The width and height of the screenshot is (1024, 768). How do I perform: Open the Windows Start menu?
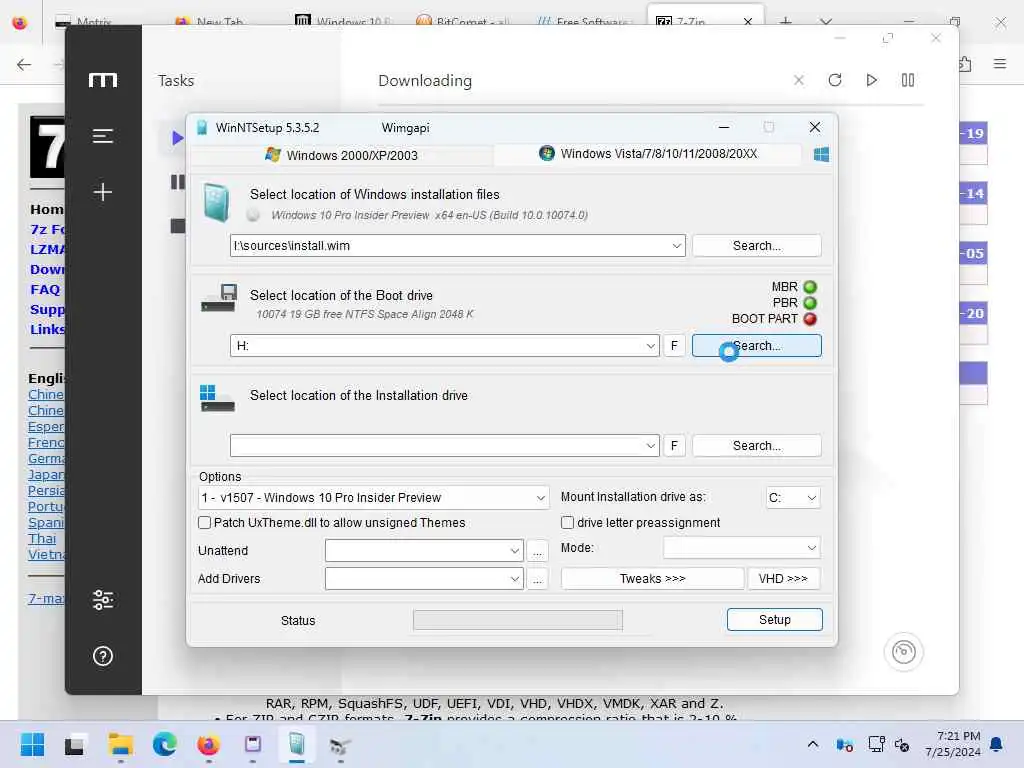click(x=32, y=744)
